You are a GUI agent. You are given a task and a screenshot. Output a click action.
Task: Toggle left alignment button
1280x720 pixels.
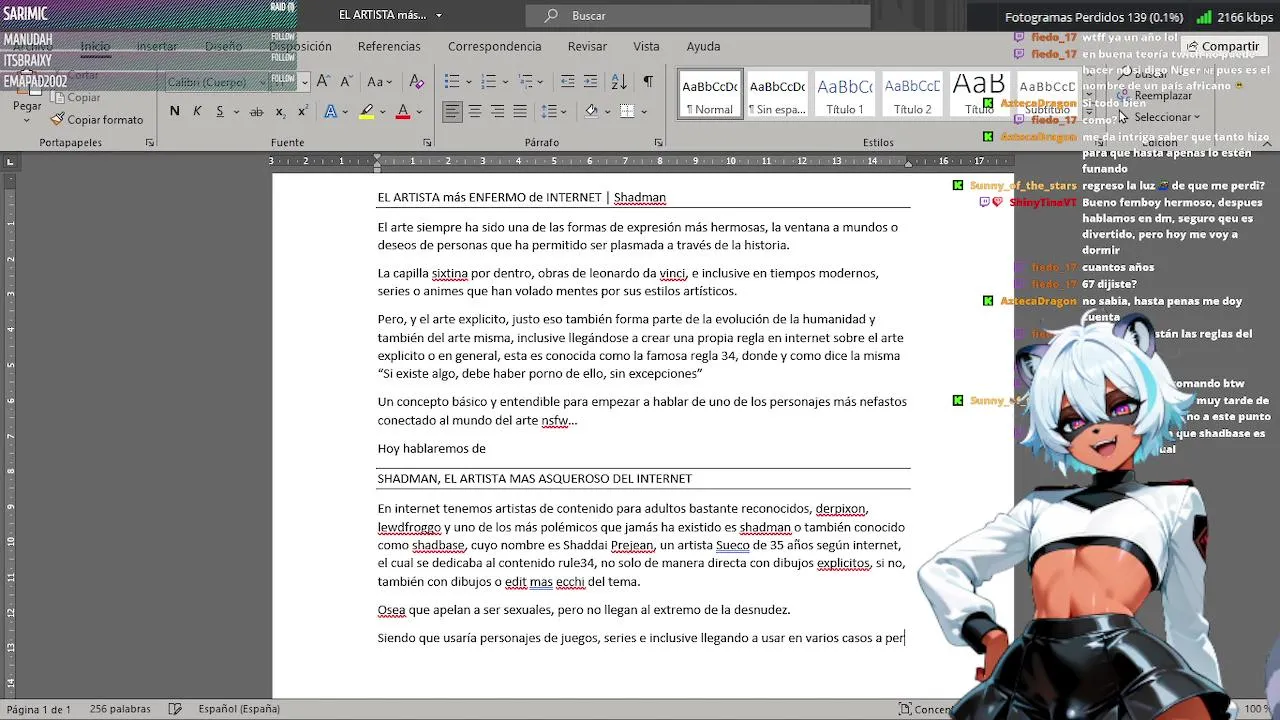[453, 111]
